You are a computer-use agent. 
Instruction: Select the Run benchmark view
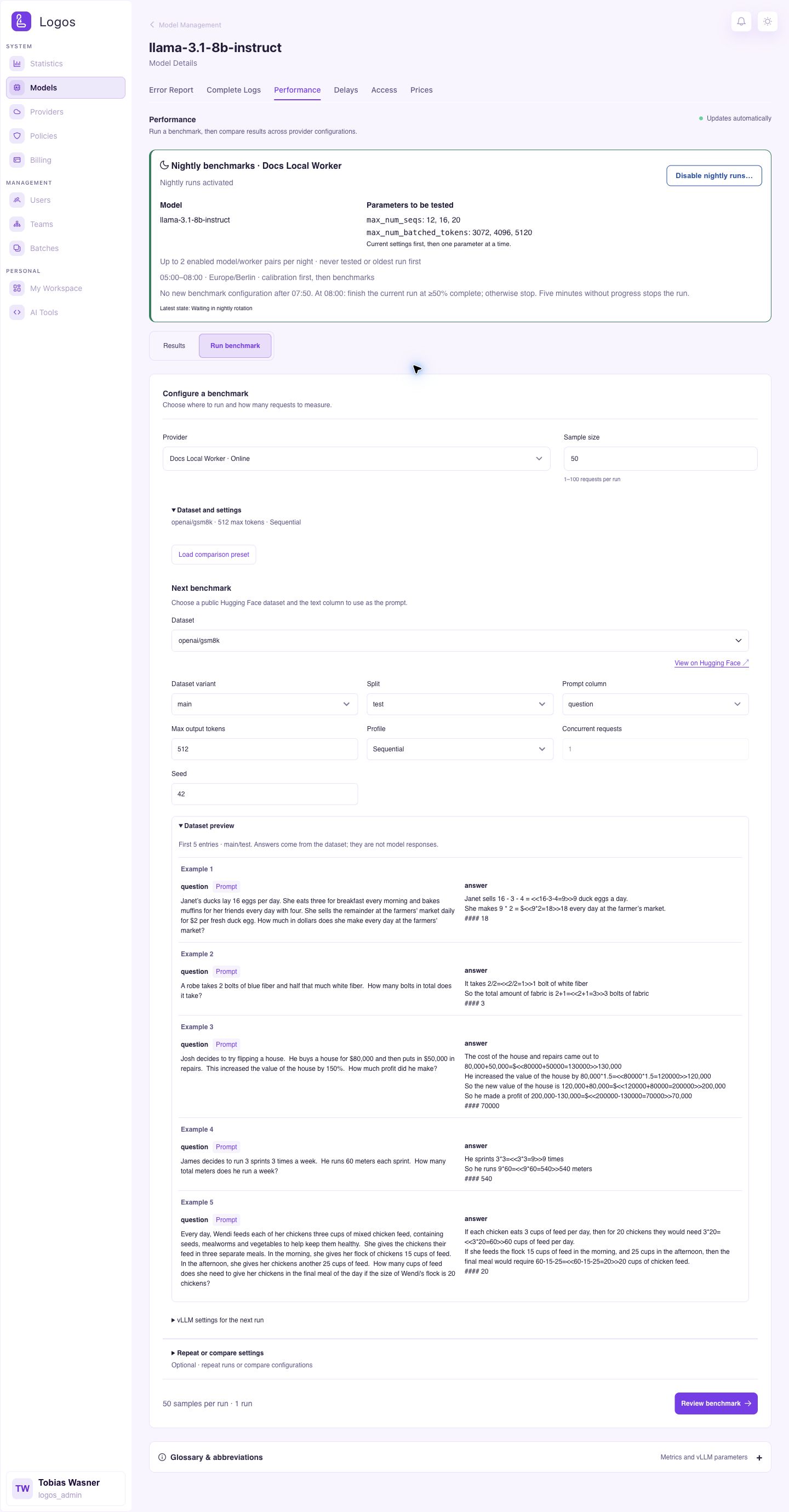click(235, 346)
